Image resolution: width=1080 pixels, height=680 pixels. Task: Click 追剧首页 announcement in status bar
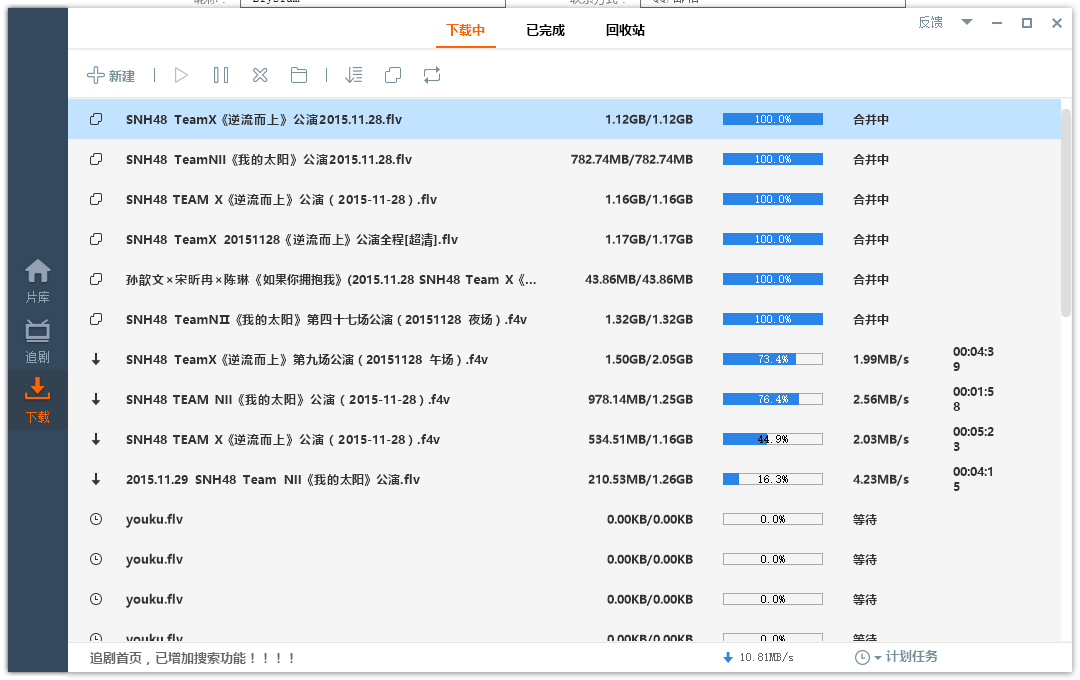point(193,658)
